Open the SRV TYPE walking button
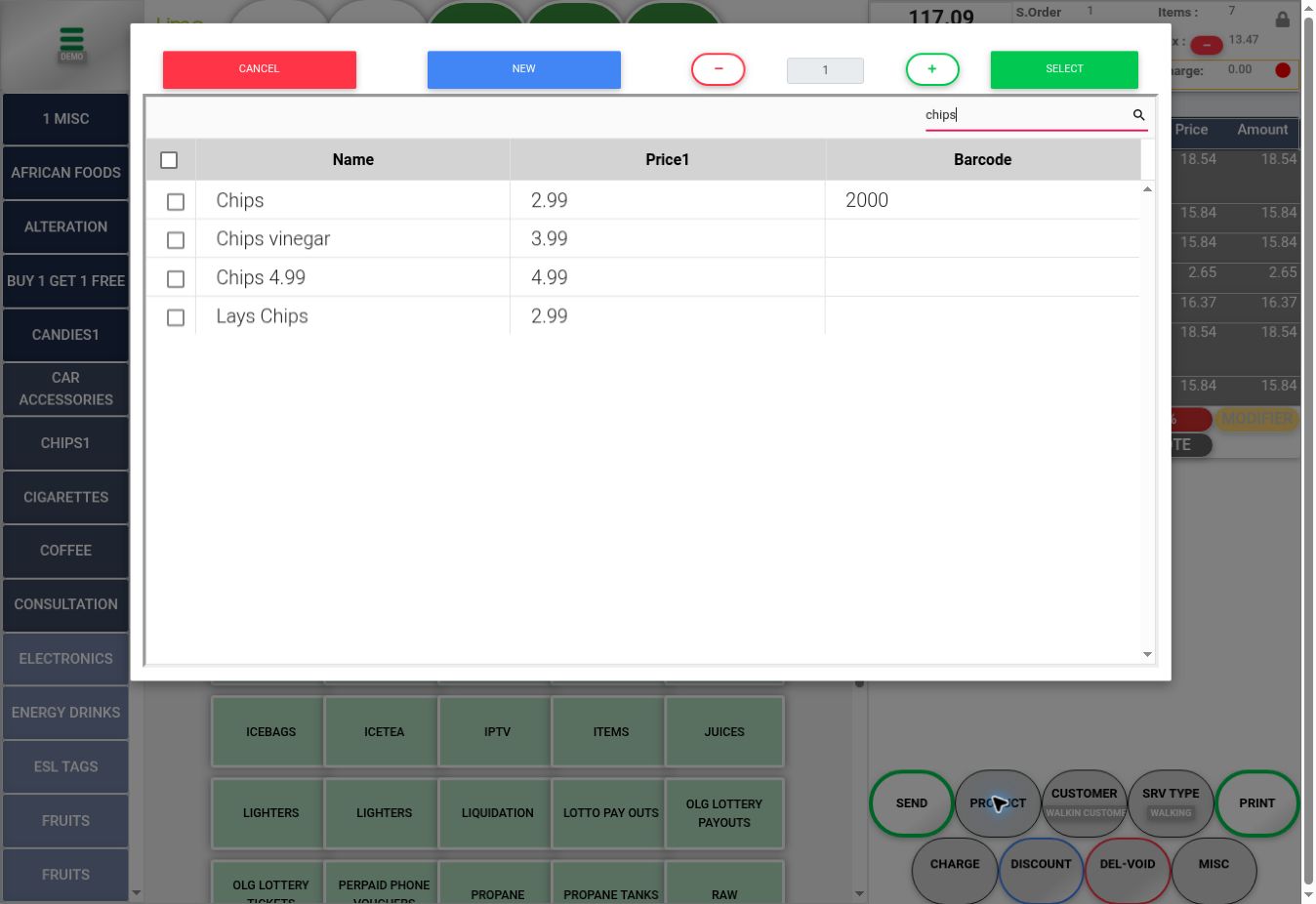Image resolution: width=1316 pixels, height=904 pixels. (1171, 803)
